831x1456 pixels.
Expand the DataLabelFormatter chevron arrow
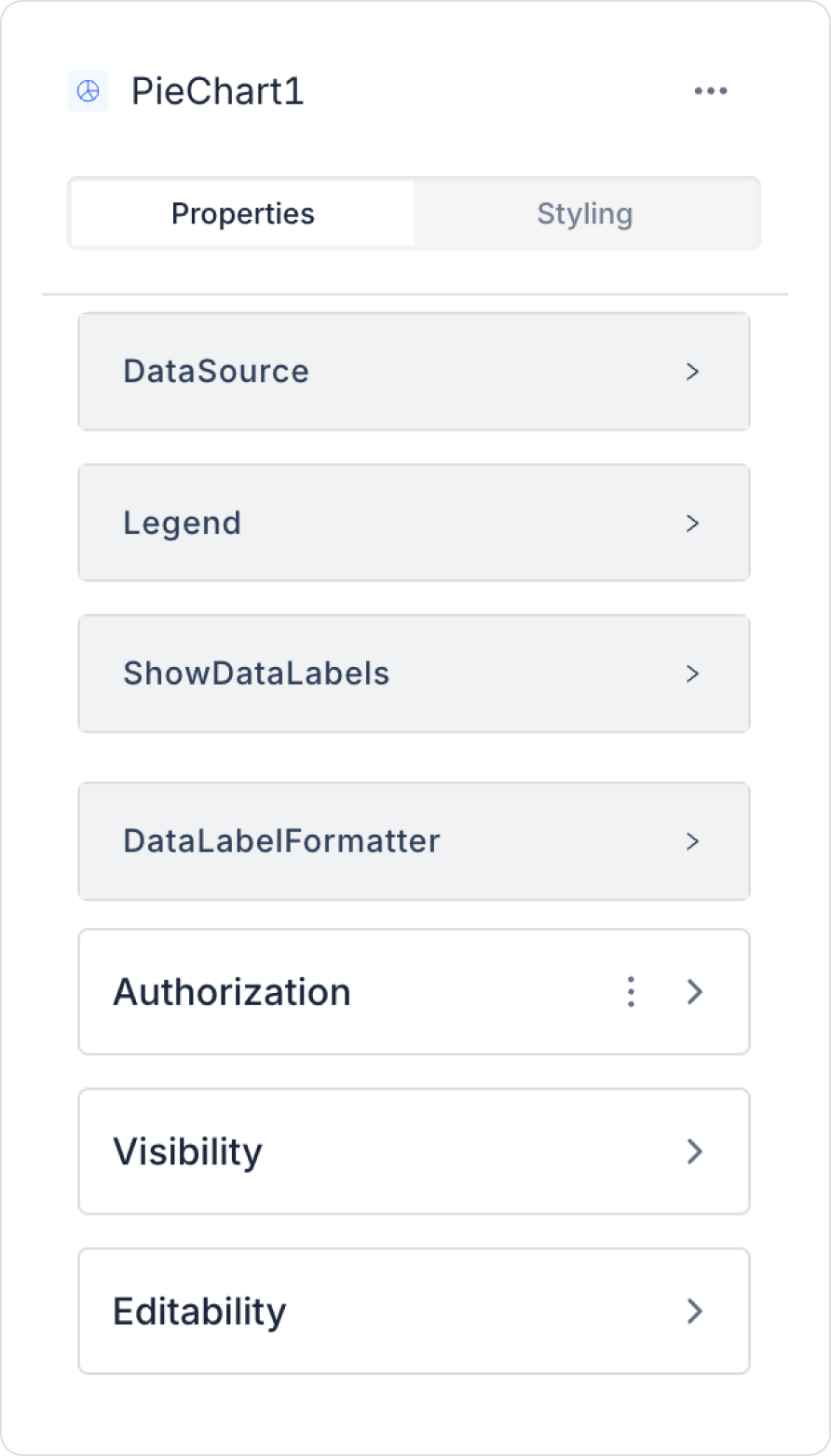(x=692, y=841)
